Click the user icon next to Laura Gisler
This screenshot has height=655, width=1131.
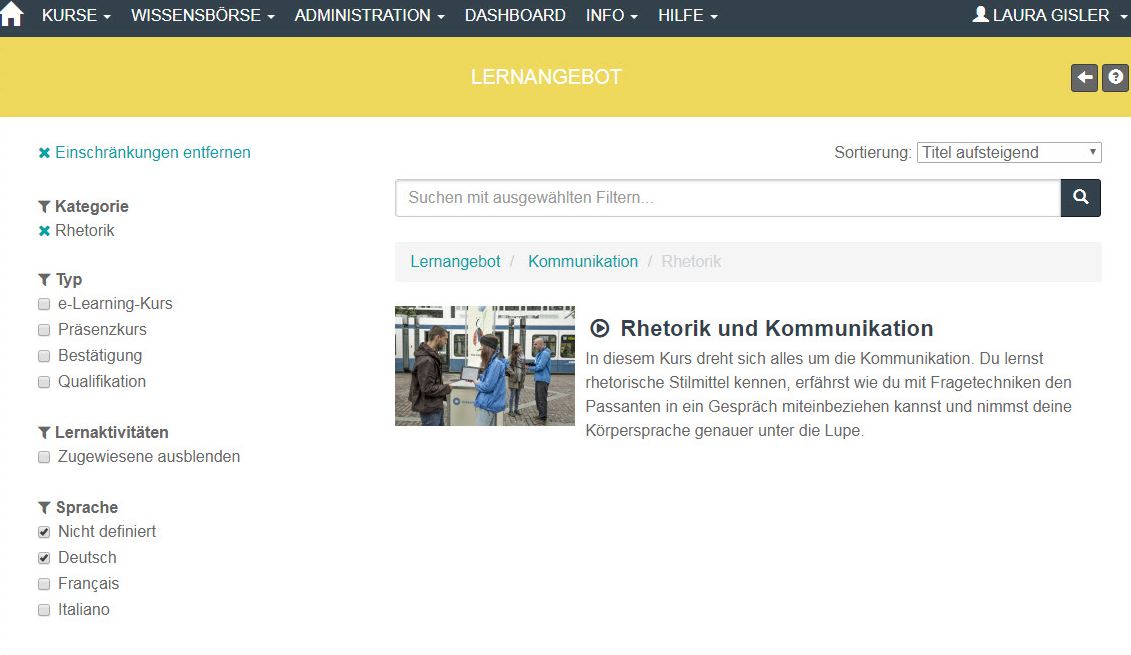click(x=980, y=14)
